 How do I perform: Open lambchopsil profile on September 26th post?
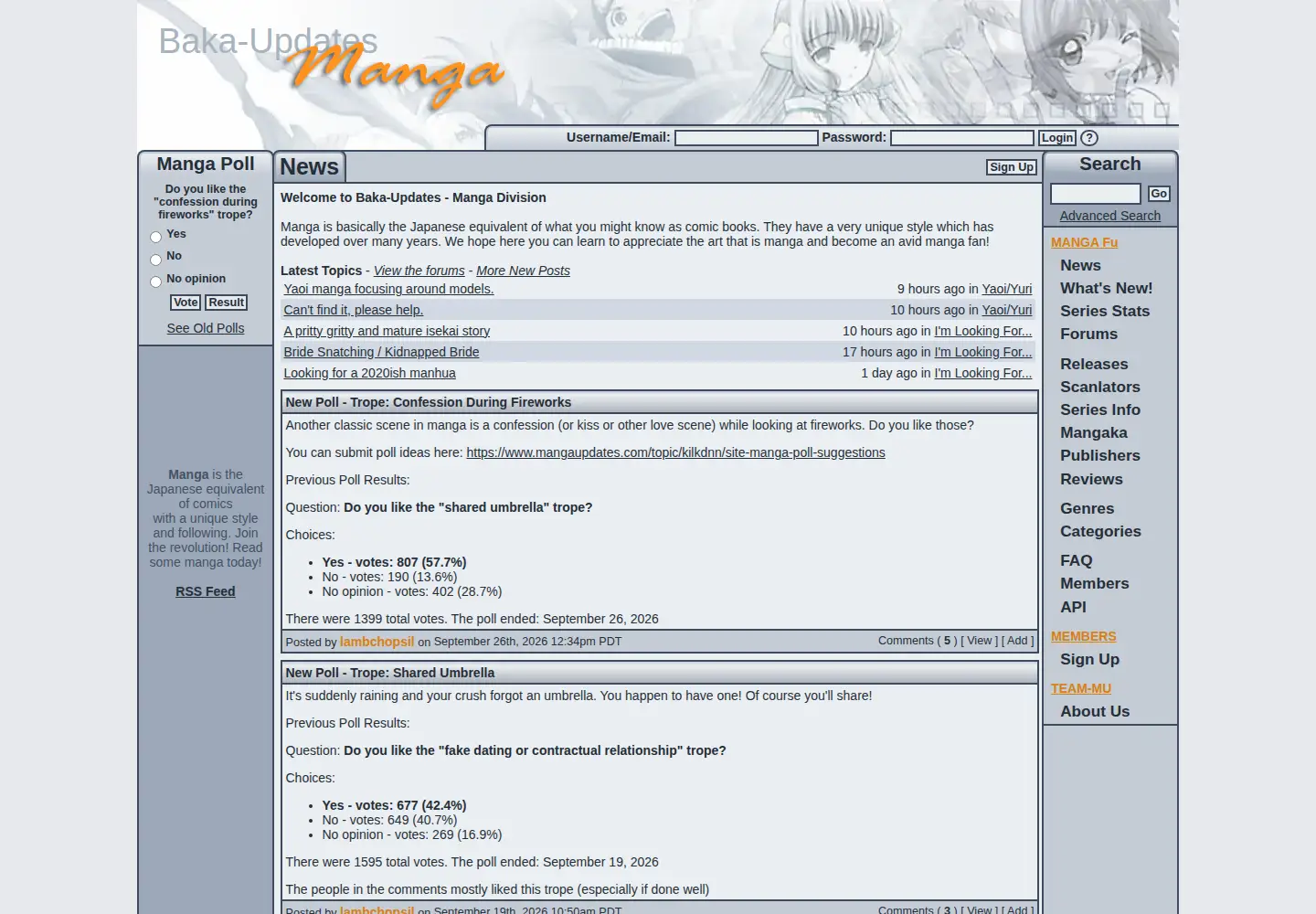tap(377, 642)
